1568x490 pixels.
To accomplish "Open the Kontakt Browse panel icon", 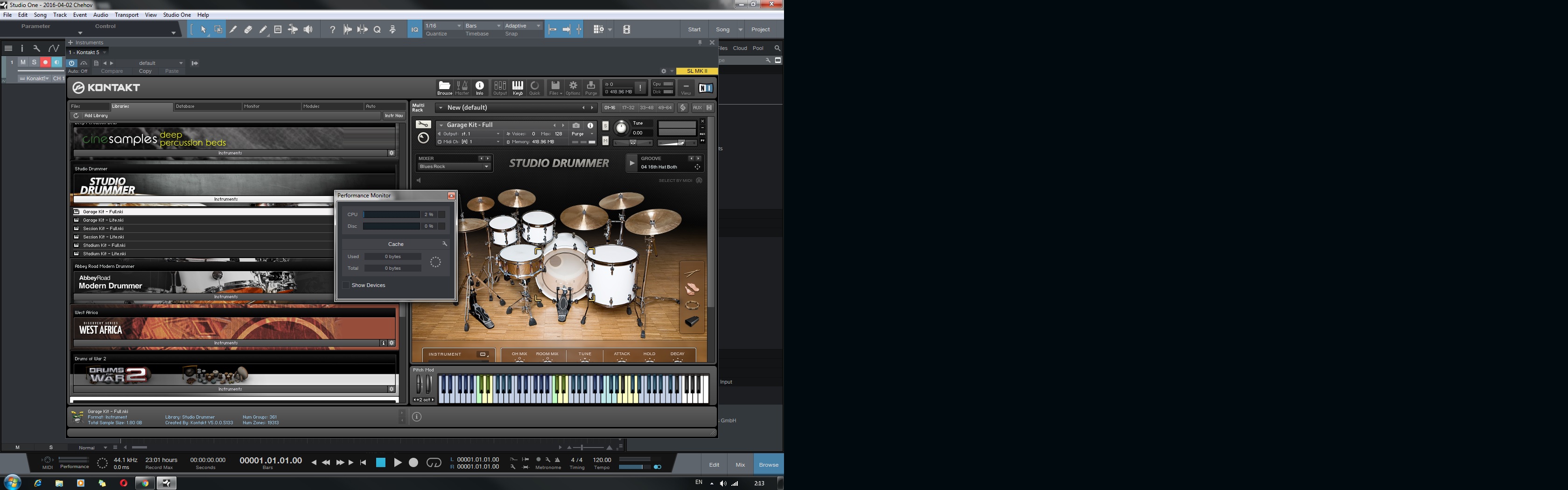I will [x=444, y=88].
